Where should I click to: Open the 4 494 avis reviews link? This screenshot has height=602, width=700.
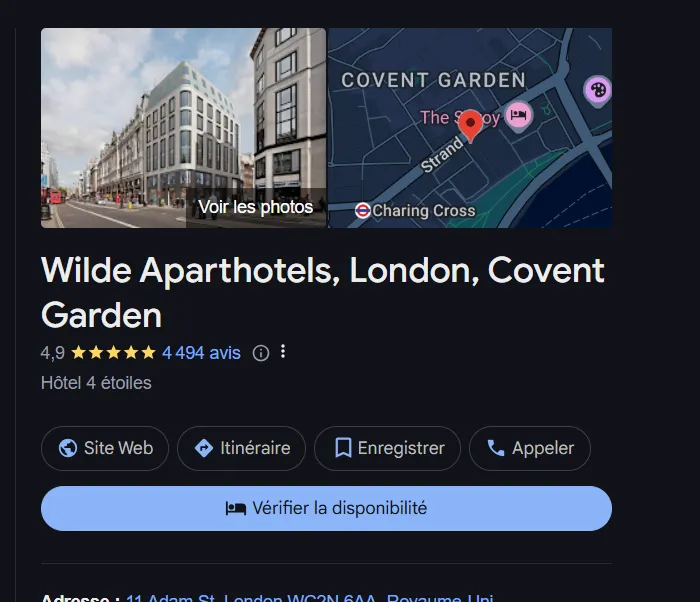[x=201, y=353]
